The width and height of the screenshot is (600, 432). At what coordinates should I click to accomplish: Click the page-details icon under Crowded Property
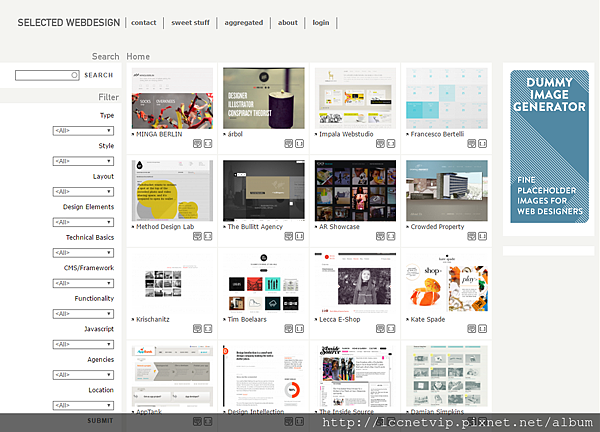(x=471, y=236)
